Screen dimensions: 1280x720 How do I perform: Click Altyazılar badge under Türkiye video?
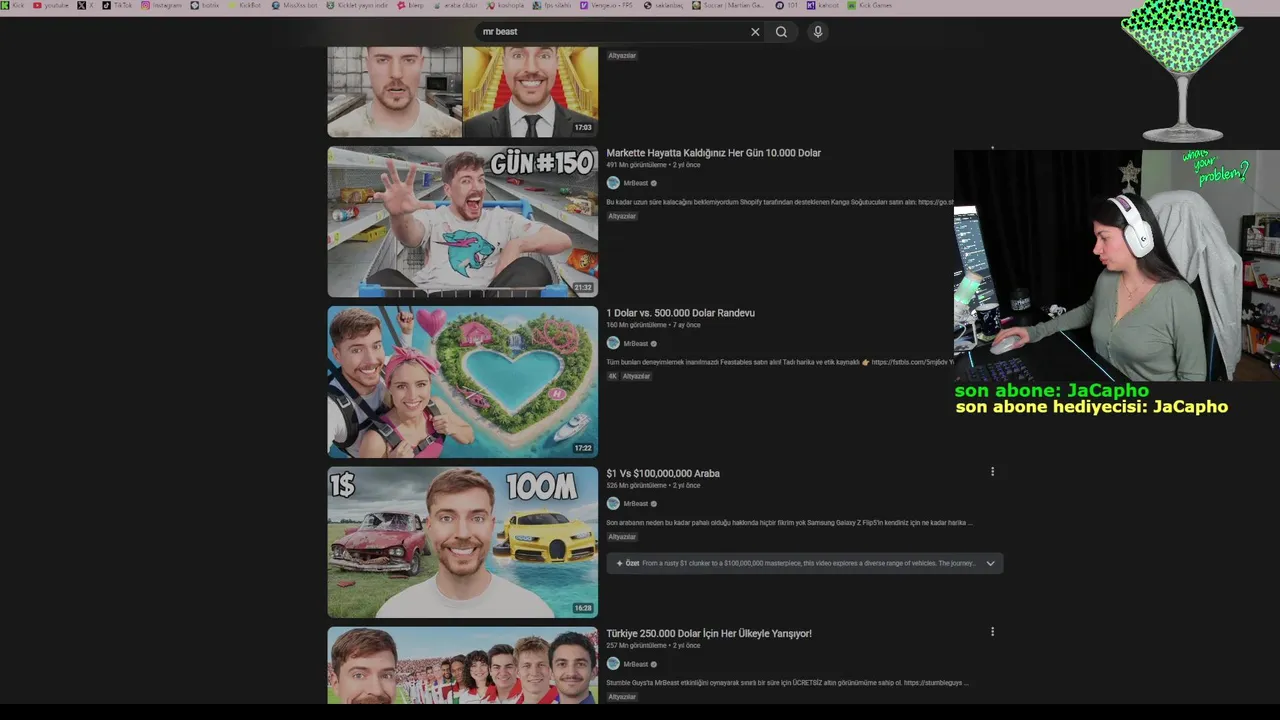622,697
